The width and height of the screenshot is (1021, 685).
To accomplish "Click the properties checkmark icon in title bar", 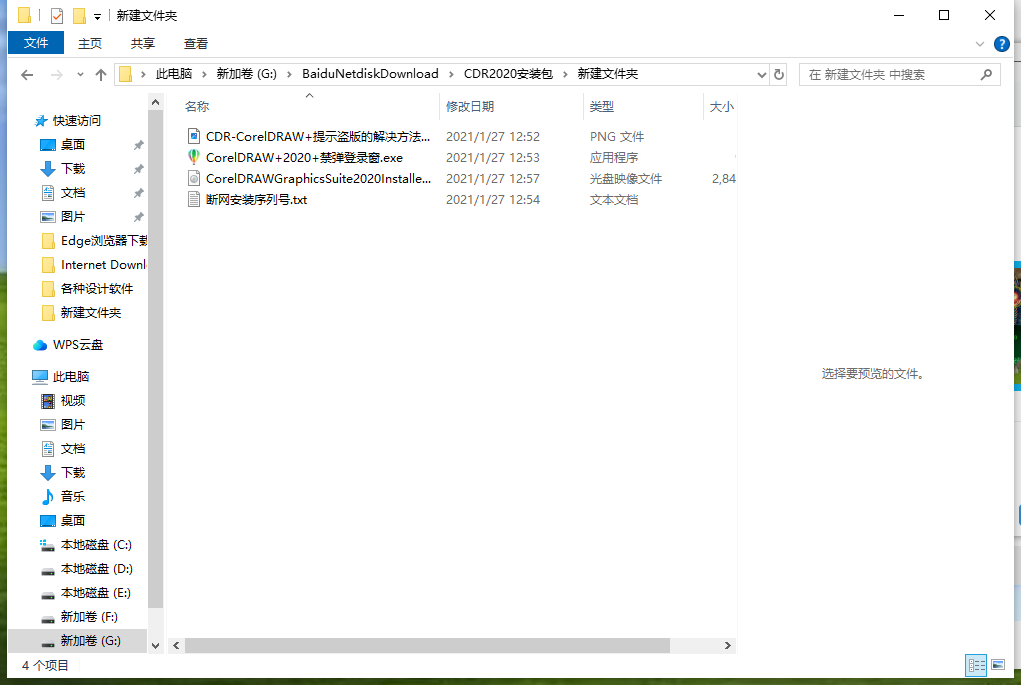I will (57, 15).
